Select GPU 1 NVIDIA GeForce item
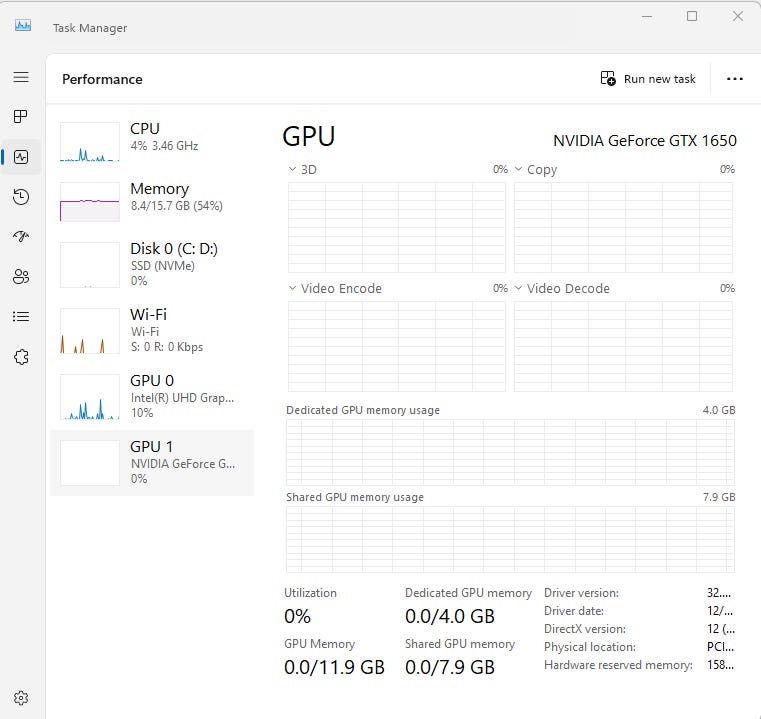 pyautogui.click(x=152, y=463)
